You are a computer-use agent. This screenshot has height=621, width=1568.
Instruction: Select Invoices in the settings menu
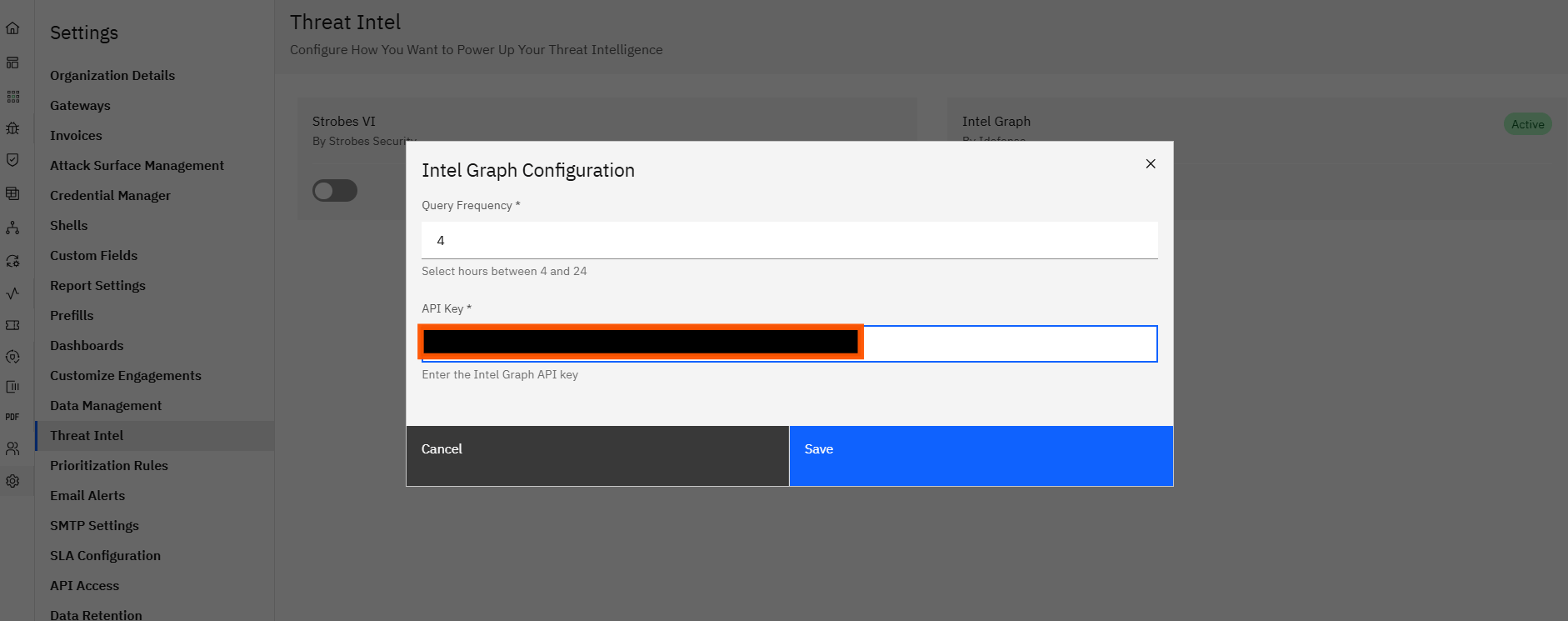pyautogui.click(x=76, y=135)
